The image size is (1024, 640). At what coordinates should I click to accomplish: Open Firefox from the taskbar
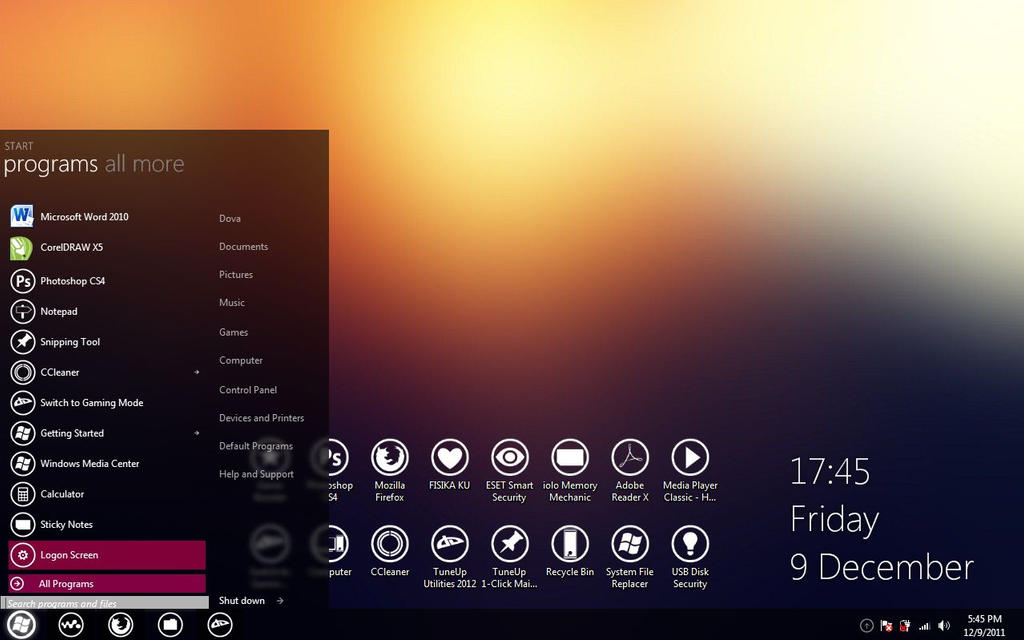120,625
